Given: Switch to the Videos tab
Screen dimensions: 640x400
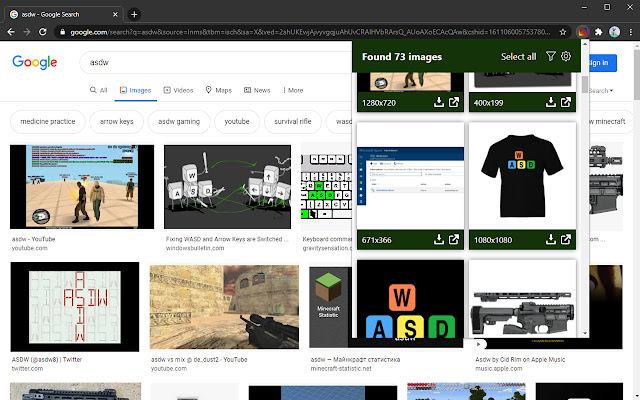Looking at the screenshot, I should (178, 90).
